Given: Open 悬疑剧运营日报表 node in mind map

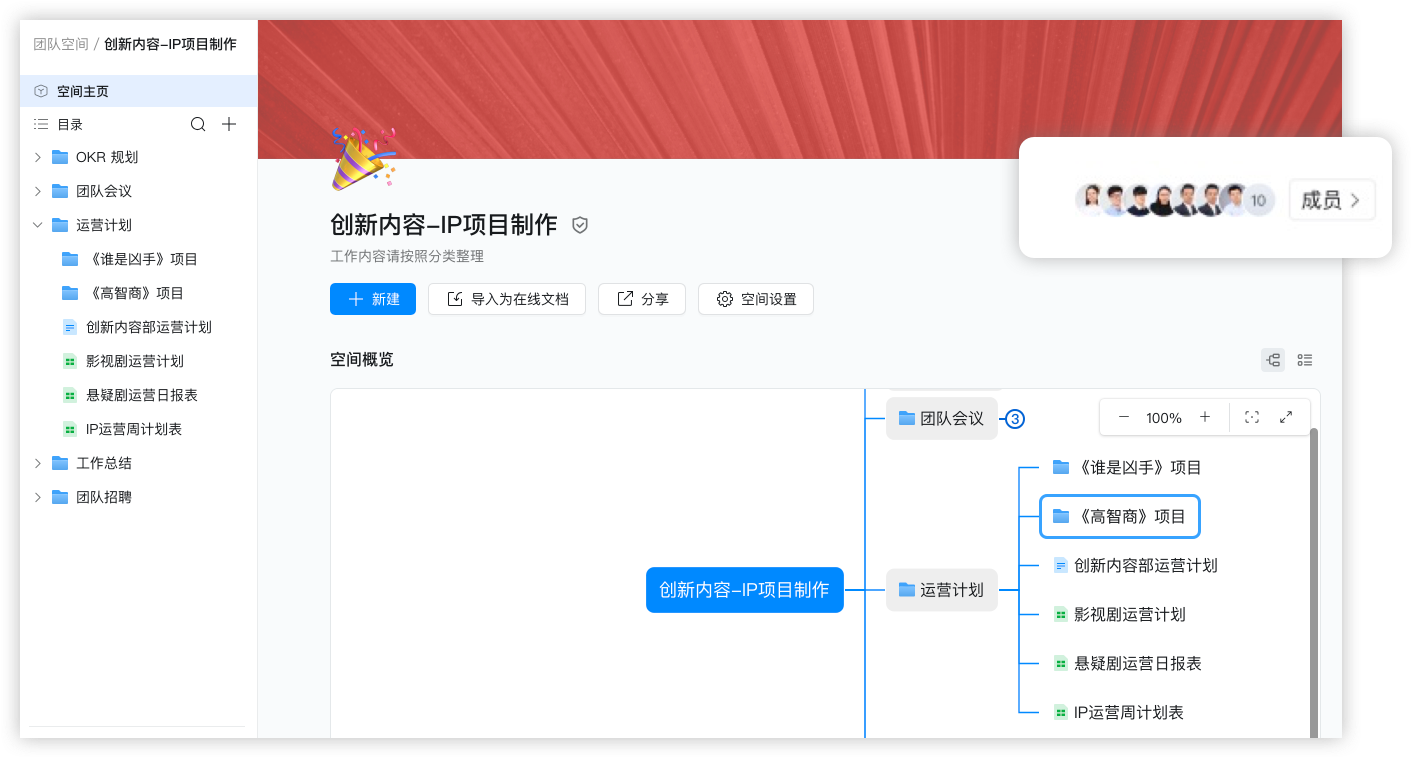Looking at the screenshot, I should click(x=1128, y=663).
